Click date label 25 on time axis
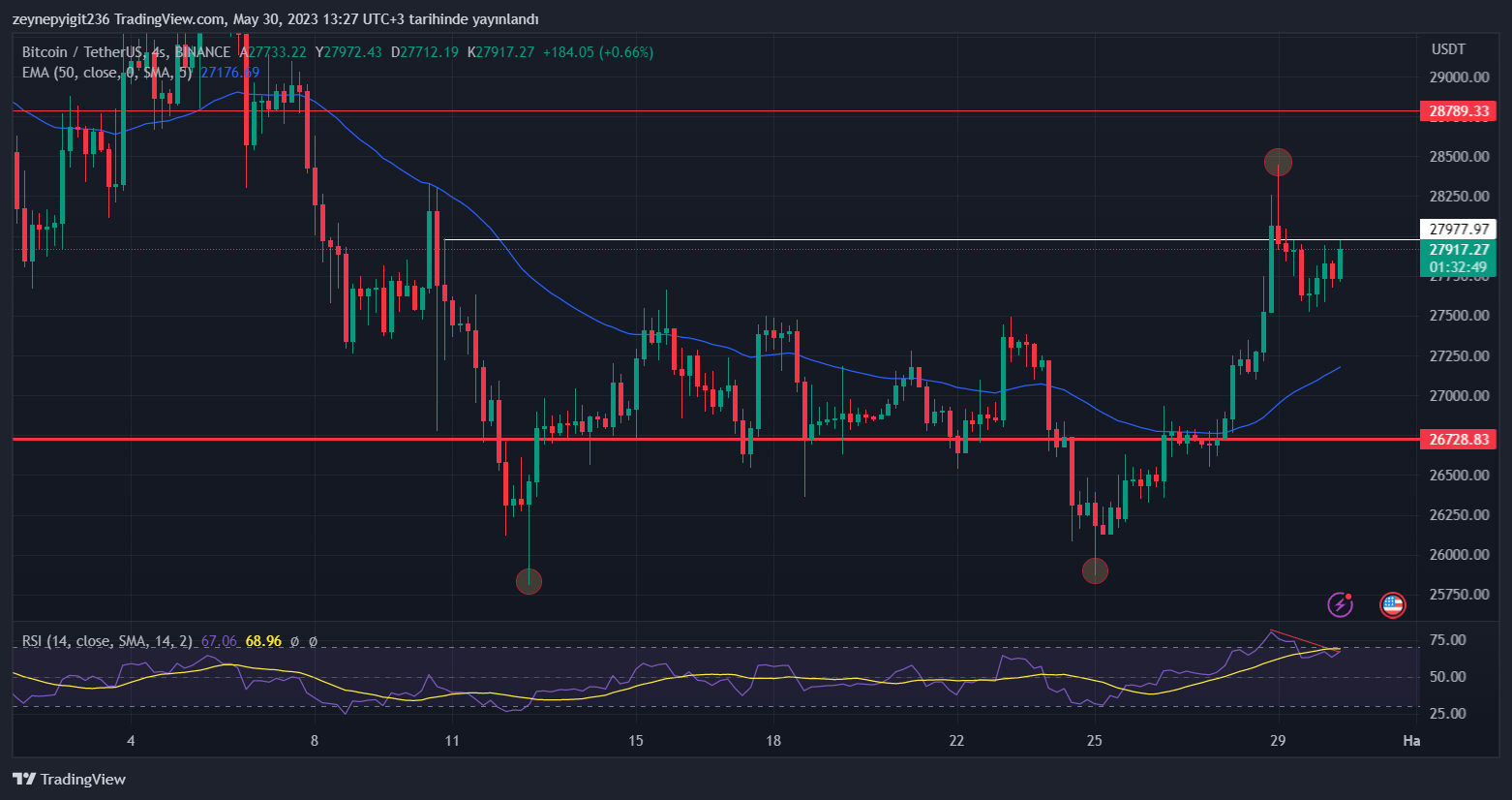The image size is (1512, 800). tap(1094, 741)
